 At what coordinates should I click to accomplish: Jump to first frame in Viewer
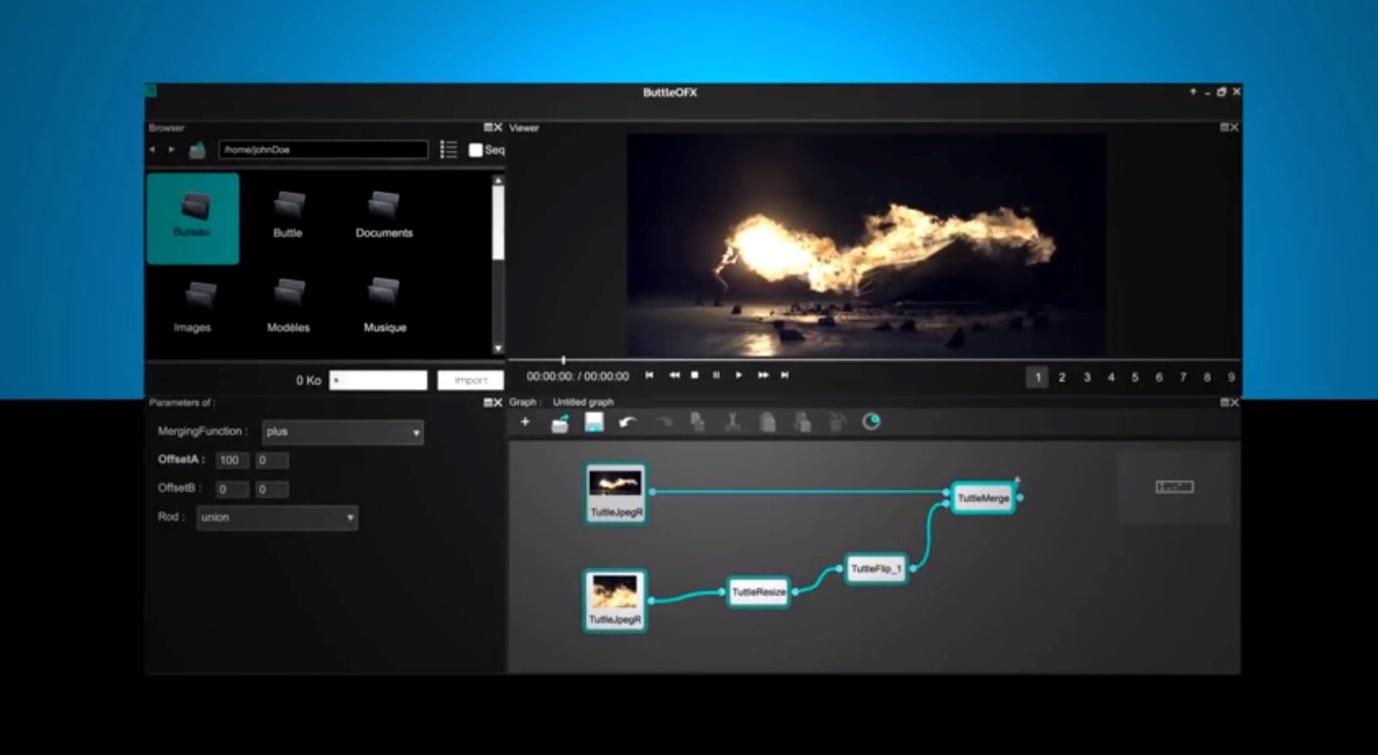(649, 376)
